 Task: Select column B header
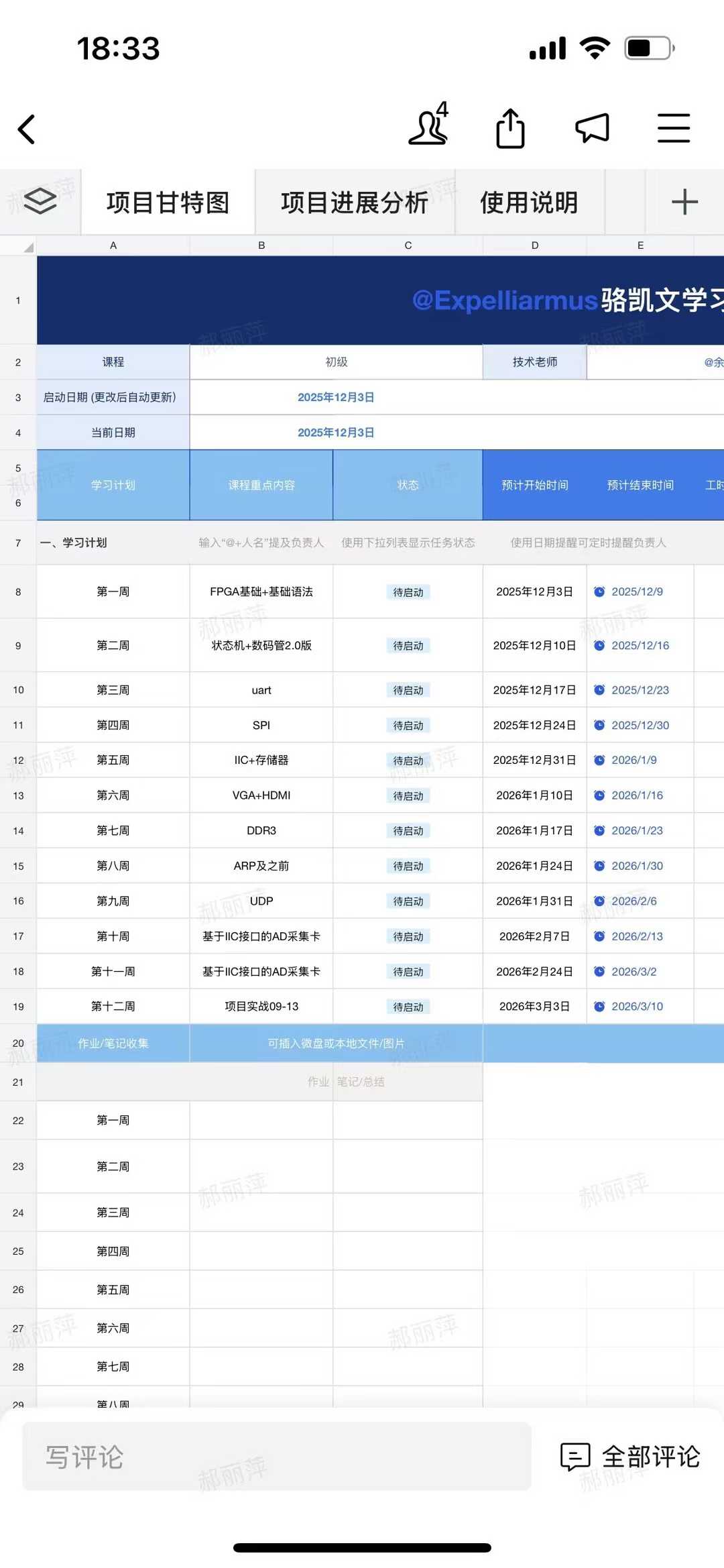click(261, 245)
